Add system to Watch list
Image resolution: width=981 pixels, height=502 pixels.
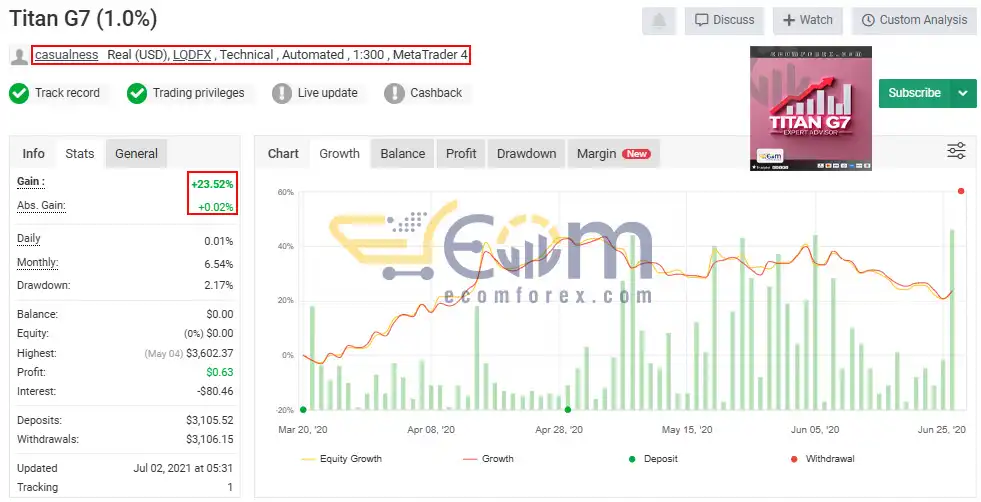point(808,21)
